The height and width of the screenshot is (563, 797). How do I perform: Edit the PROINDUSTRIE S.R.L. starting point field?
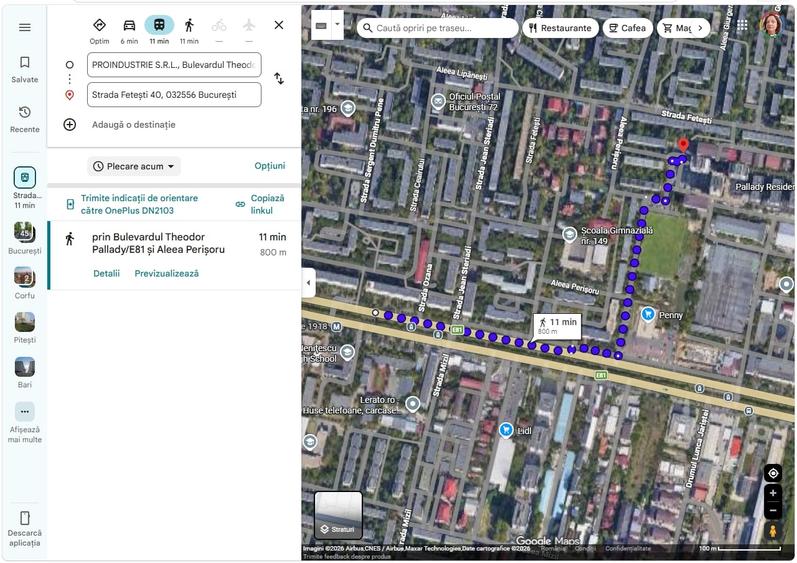pyautogui.click(x=174, y=65)
